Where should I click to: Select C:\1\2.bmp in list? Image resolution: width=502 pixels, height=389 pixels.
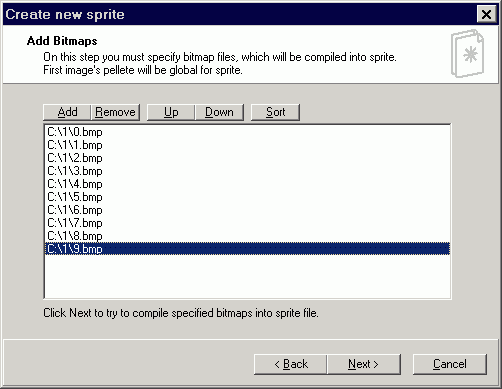247,158
